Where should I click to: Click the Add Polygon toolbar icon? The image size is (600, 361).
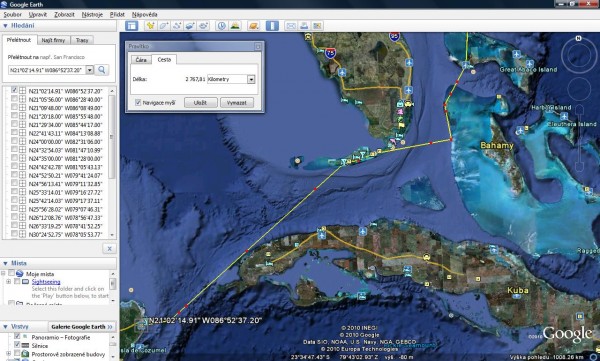coord(164,26)
